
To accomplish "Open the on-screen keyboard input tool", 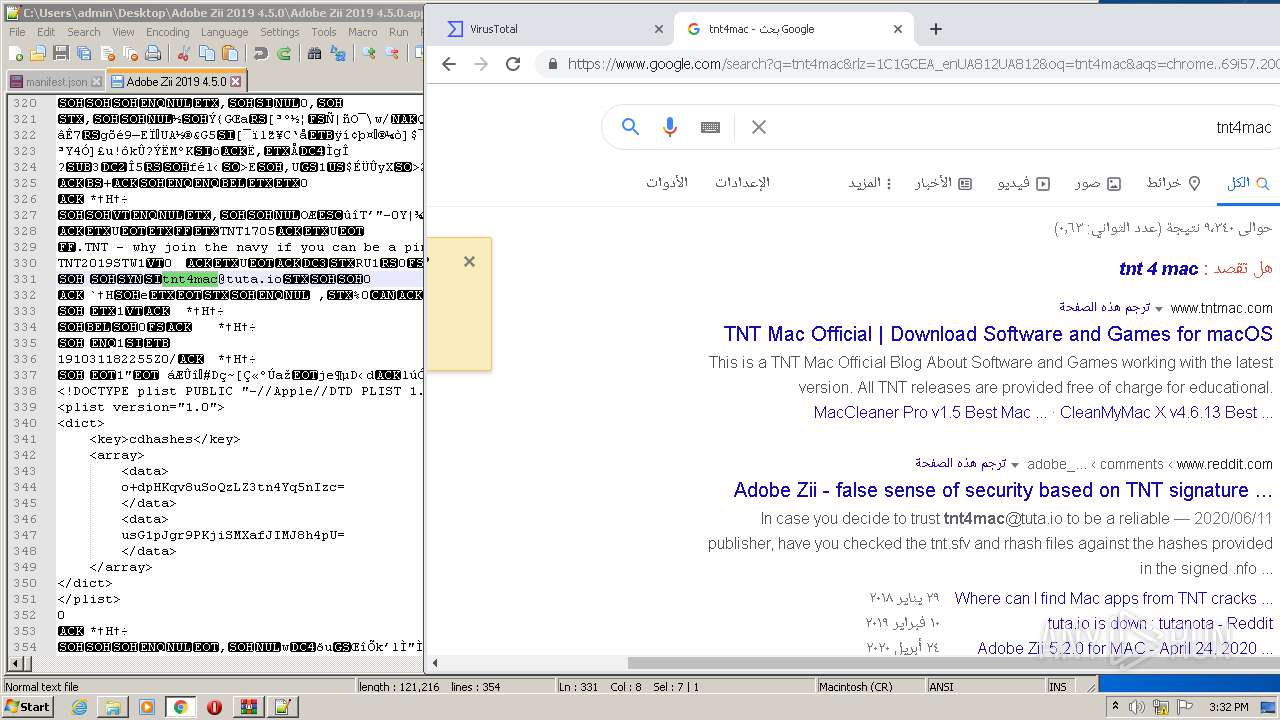I will 710,127.
